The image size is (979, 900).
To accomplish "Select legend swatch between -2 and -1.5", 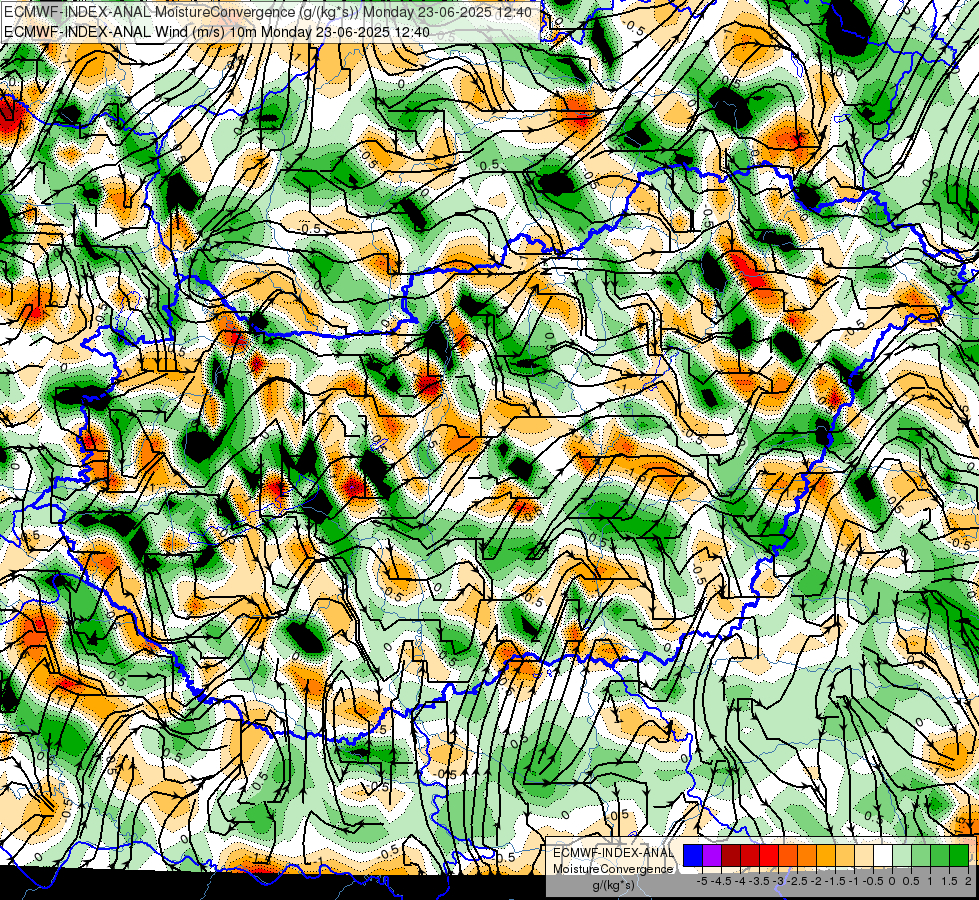I will [826, 856].
